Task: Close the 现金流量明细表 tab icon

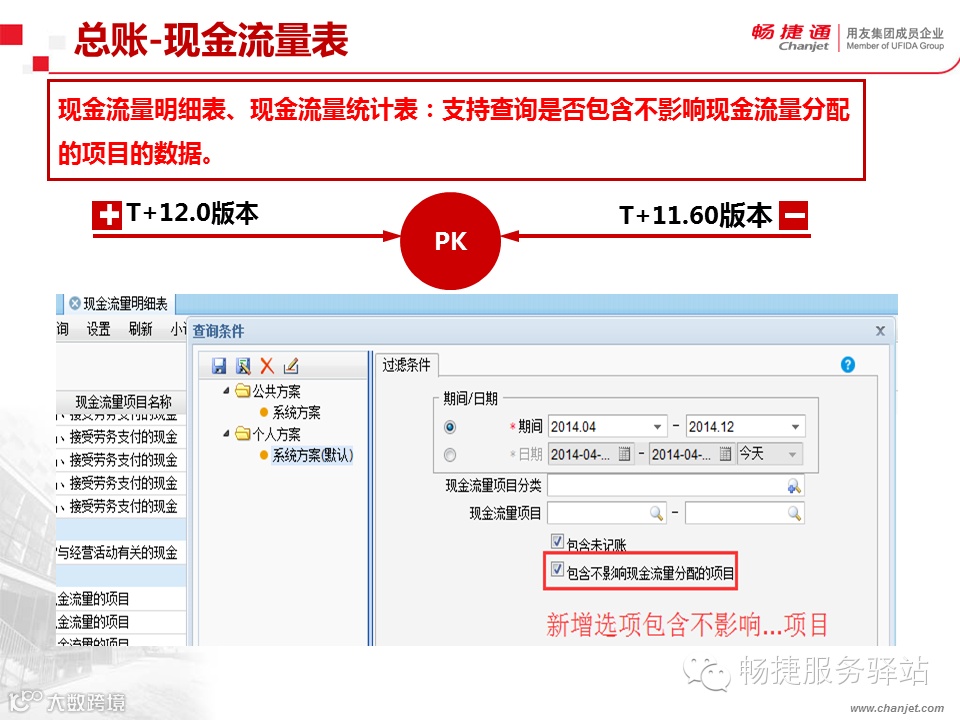Action: coord(75,303)
